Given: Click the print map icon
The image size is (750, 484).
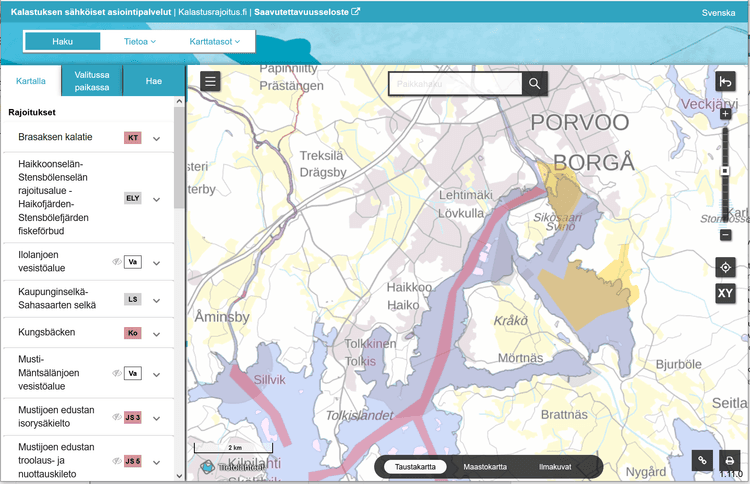Looking at the screenshot, I should (728, 460).
